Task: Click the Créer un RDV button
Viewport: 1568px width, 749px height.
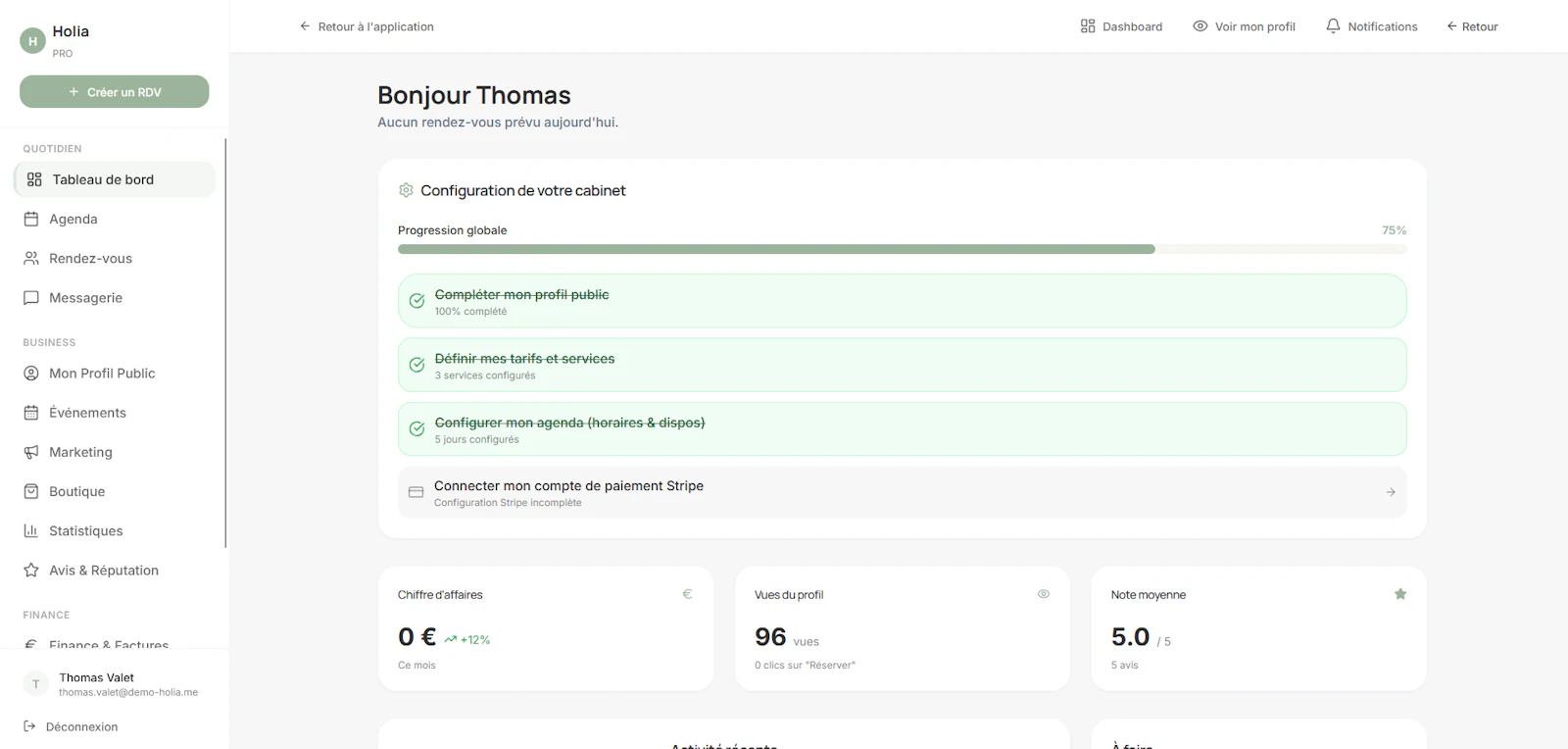Action: point(115,92)
